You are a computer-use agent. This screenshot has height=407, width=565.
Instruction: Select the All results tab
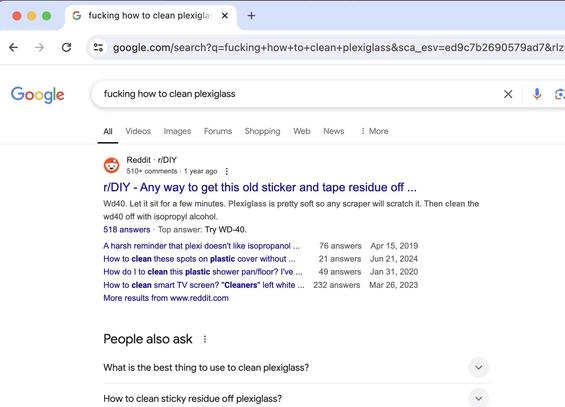pyautogui.click(x=108, y=131)
